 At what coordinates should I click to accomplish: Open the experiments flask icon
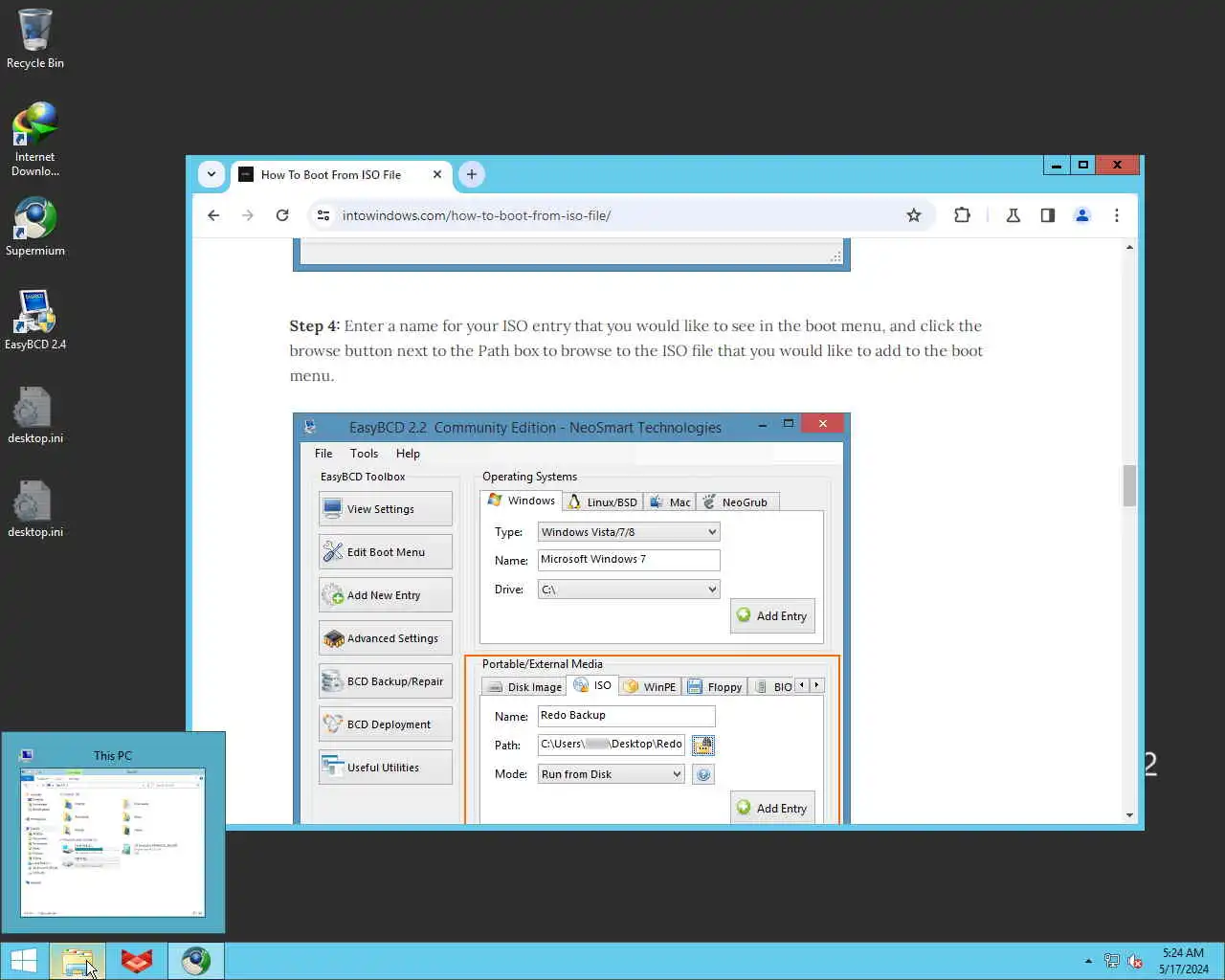pyautogui.click(x=1013, y=215)
